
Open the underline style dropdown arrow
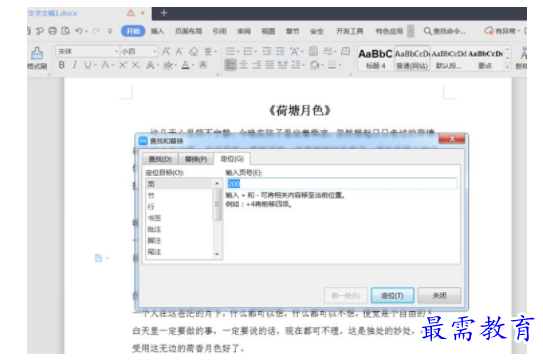tap(95, 65)
